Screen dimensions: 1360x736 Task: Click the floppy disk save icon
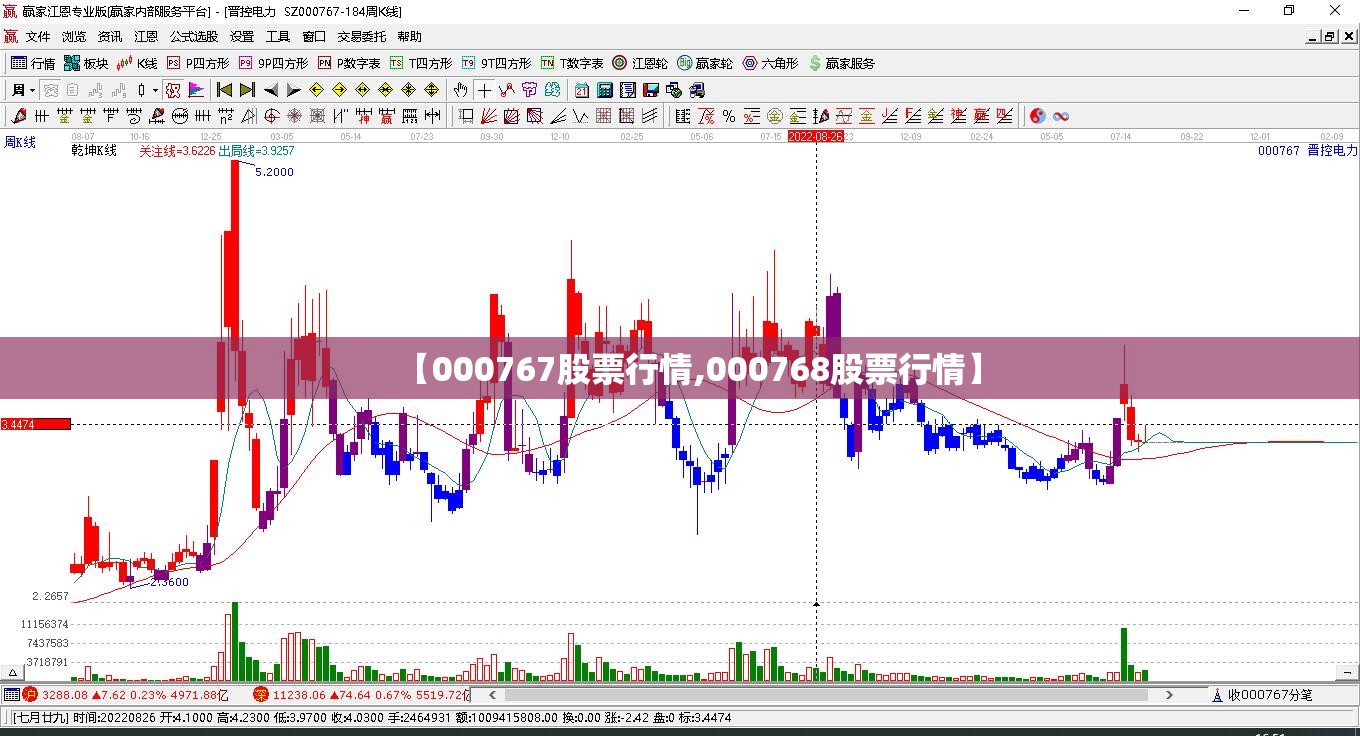coord(650,90)
